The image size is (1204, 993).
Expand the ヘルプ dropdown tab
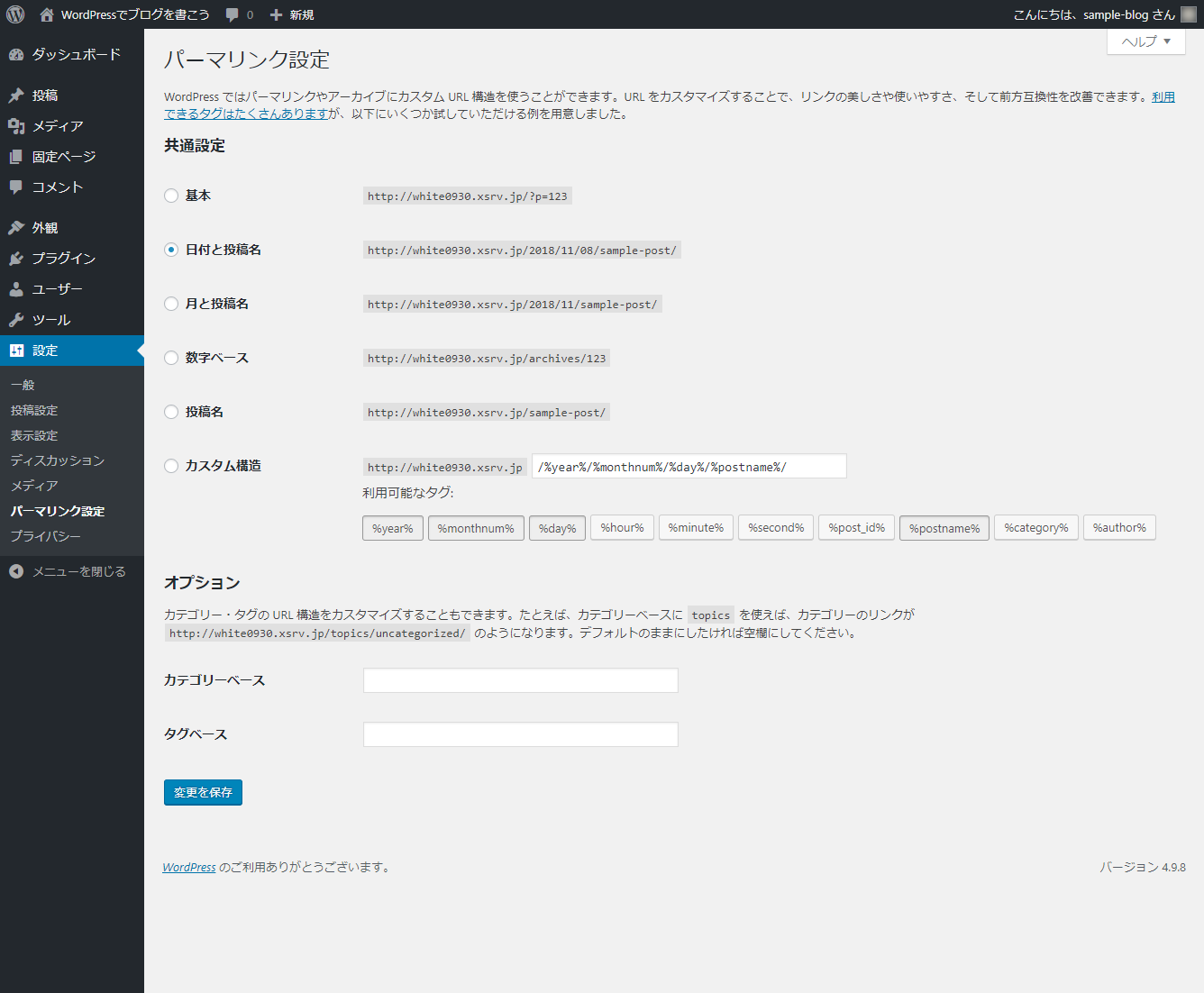tap(1145, 41)
